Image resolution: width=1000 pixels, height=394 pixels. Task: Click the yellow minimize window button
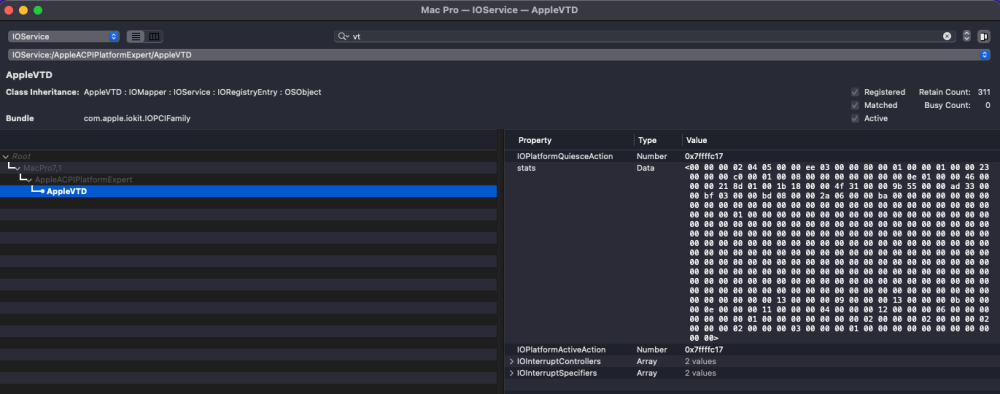[24, 10]
